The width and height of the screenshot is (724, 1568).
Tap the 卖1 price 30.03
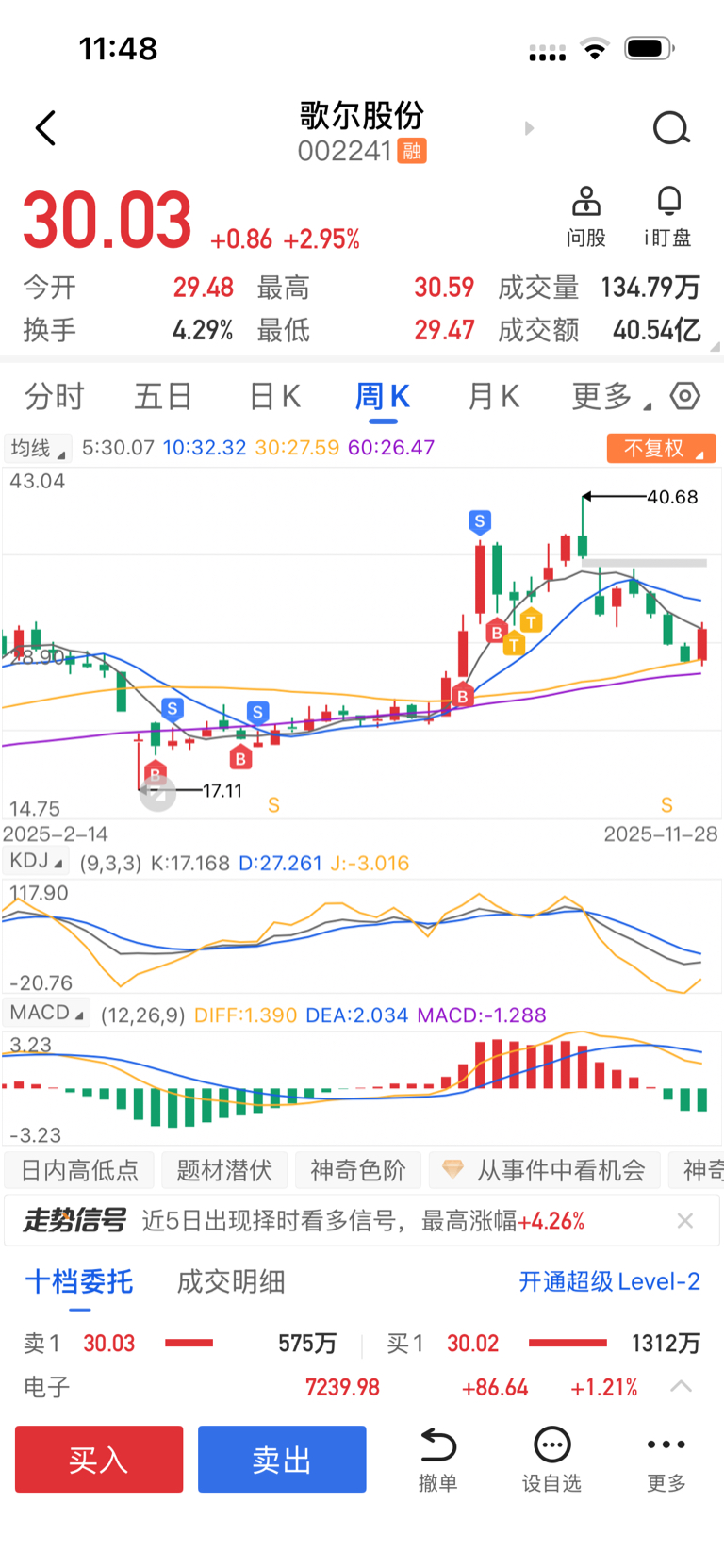pos(109,1343)
